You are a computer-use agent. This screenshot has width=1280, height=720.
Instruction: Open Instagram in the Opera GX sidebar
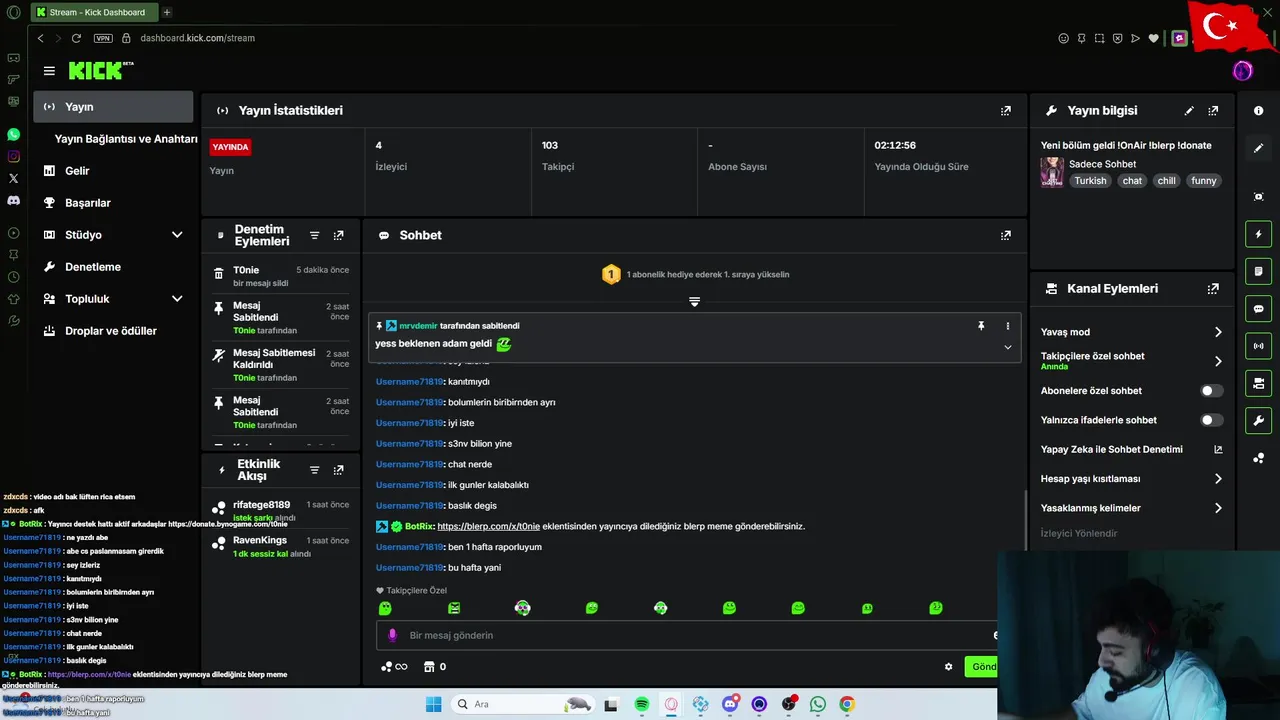13,156
